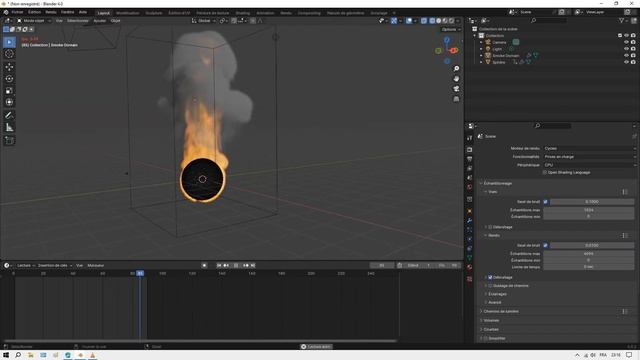Adjust render max samples value field
This screenshot has width=640, height=360.
pos(589,253)
